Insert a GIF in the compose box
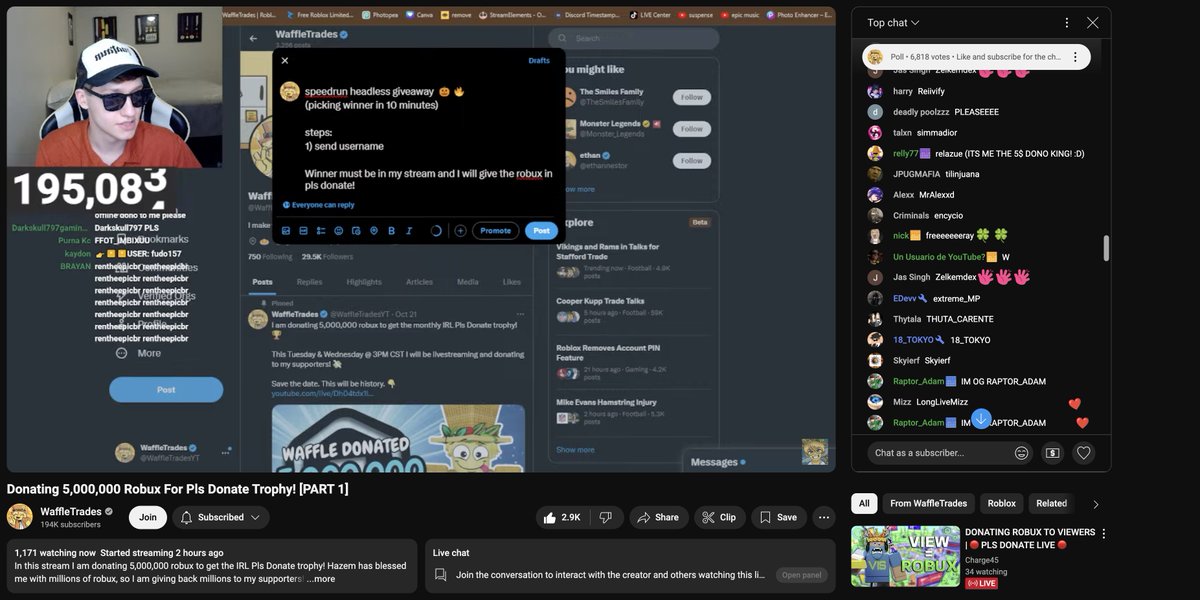 (x=302, y=231)
